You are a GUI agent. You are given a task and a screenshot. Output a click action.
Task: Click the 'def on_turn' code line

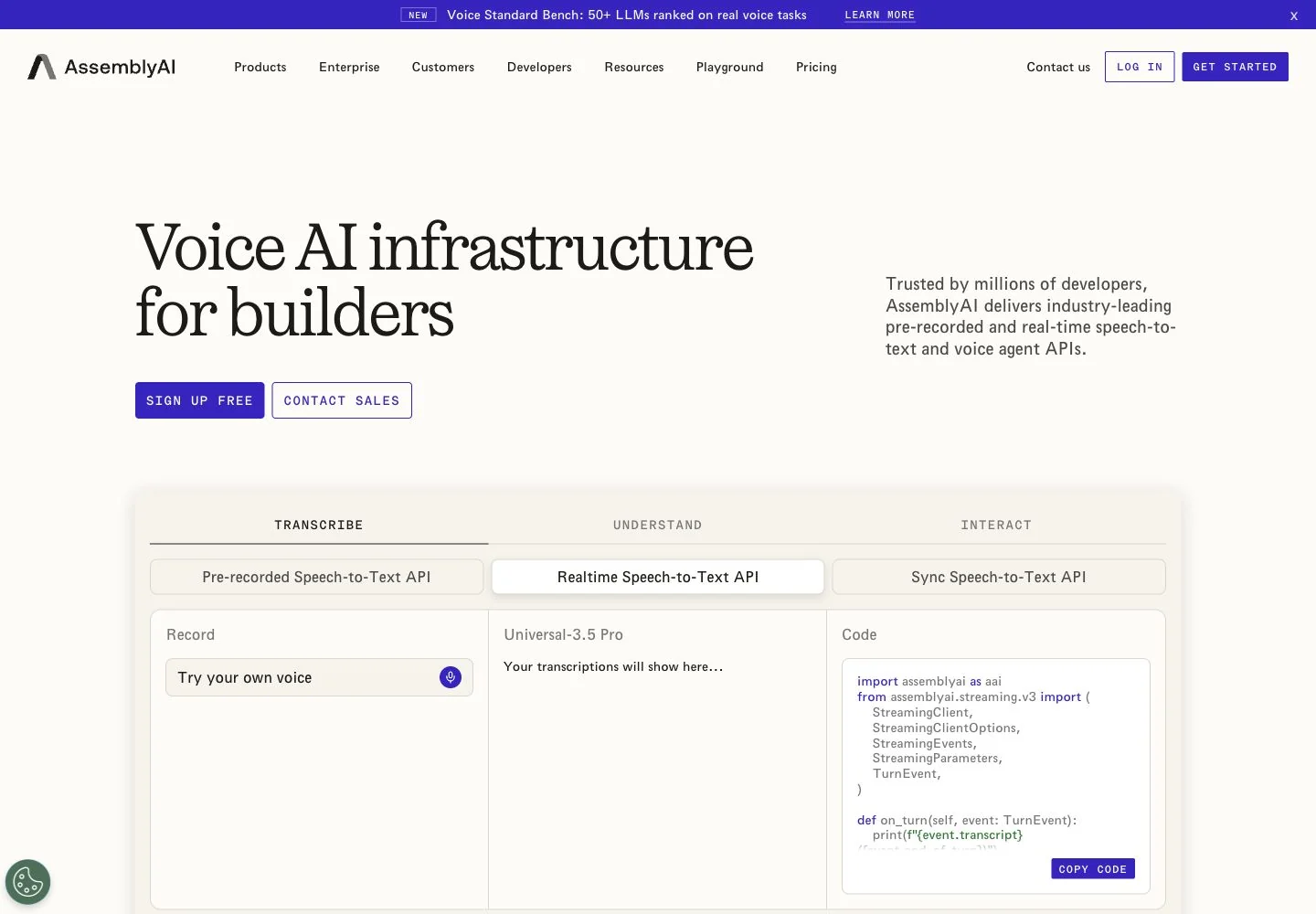967,820
